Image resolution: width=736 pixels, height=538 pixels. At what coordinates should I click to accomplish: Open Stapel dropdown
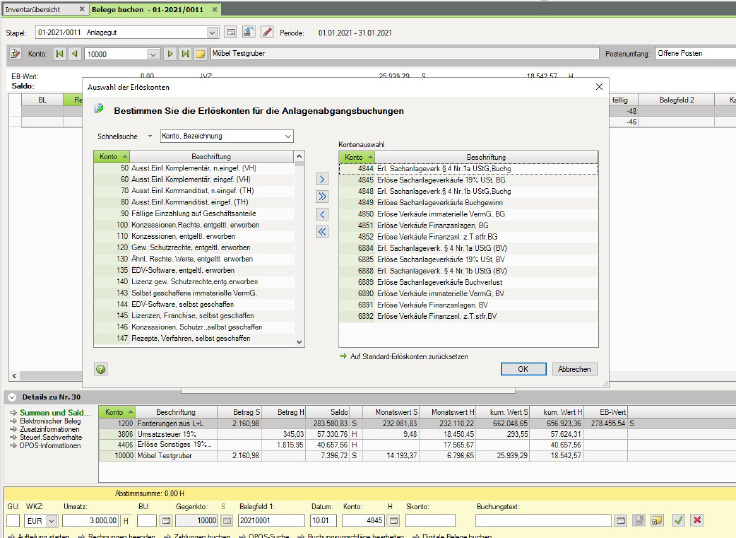point(212,32)
